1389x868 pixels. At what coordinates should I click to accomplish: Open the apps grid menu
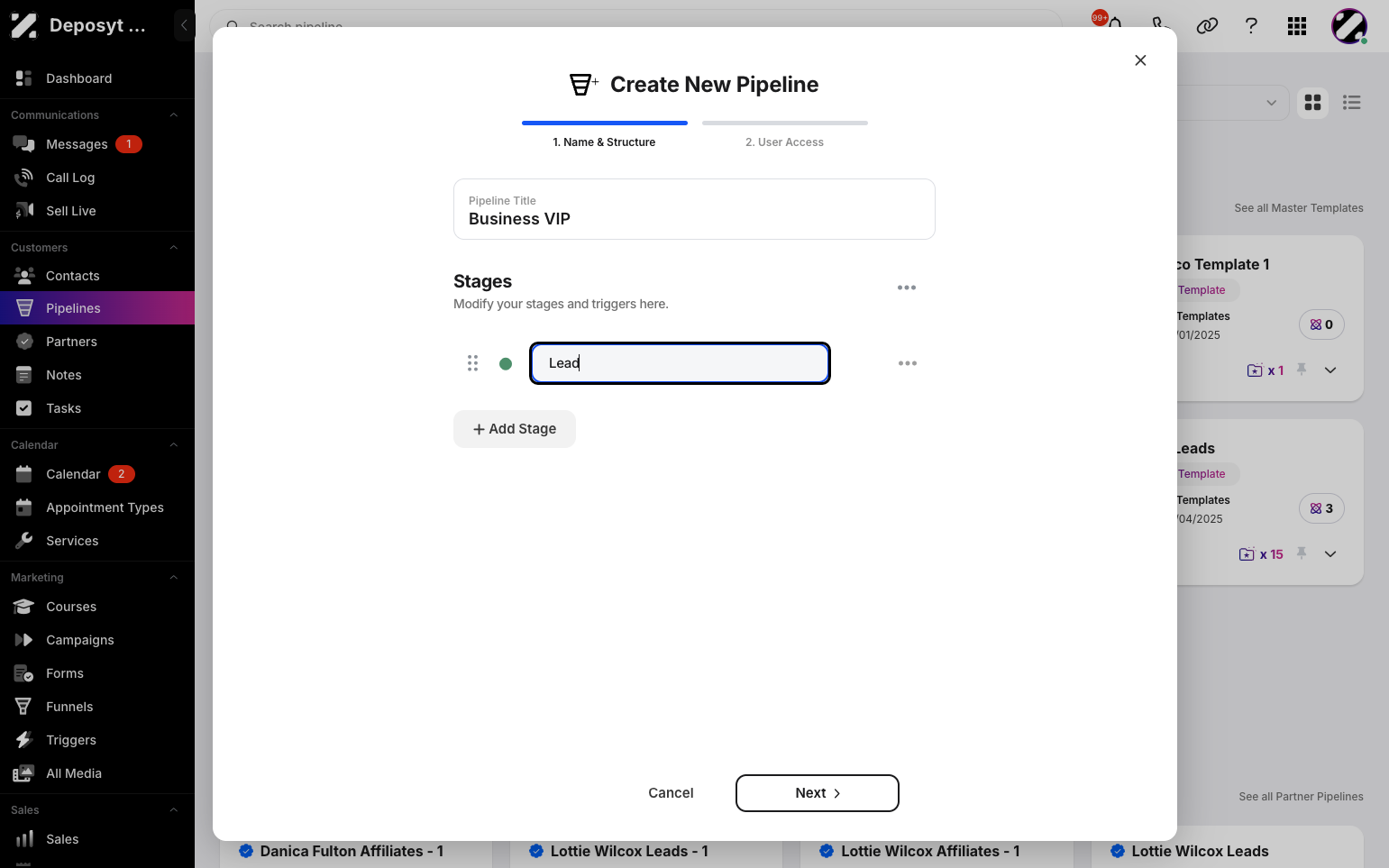pyautogui.click(x=1297, y=26)
